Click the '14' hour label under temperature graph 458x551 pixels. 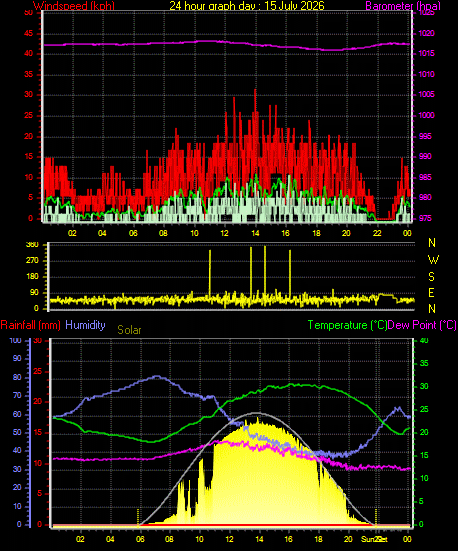tap(260, 539)
